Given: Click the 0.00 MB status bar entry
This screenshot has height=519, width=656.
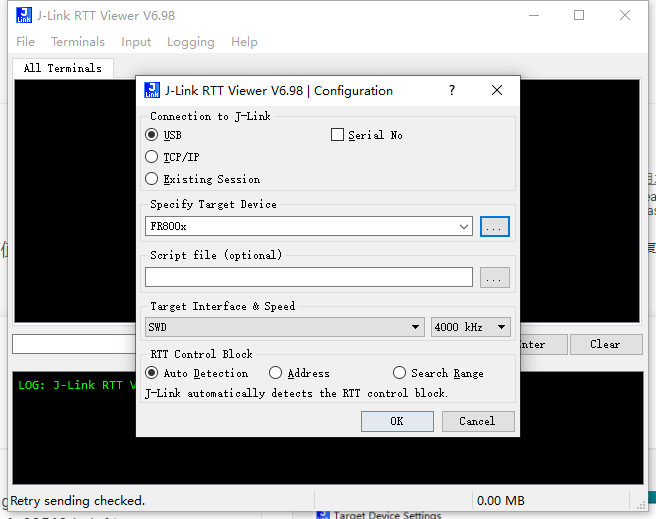Looking at the screenshot, I should coord(501,501).
